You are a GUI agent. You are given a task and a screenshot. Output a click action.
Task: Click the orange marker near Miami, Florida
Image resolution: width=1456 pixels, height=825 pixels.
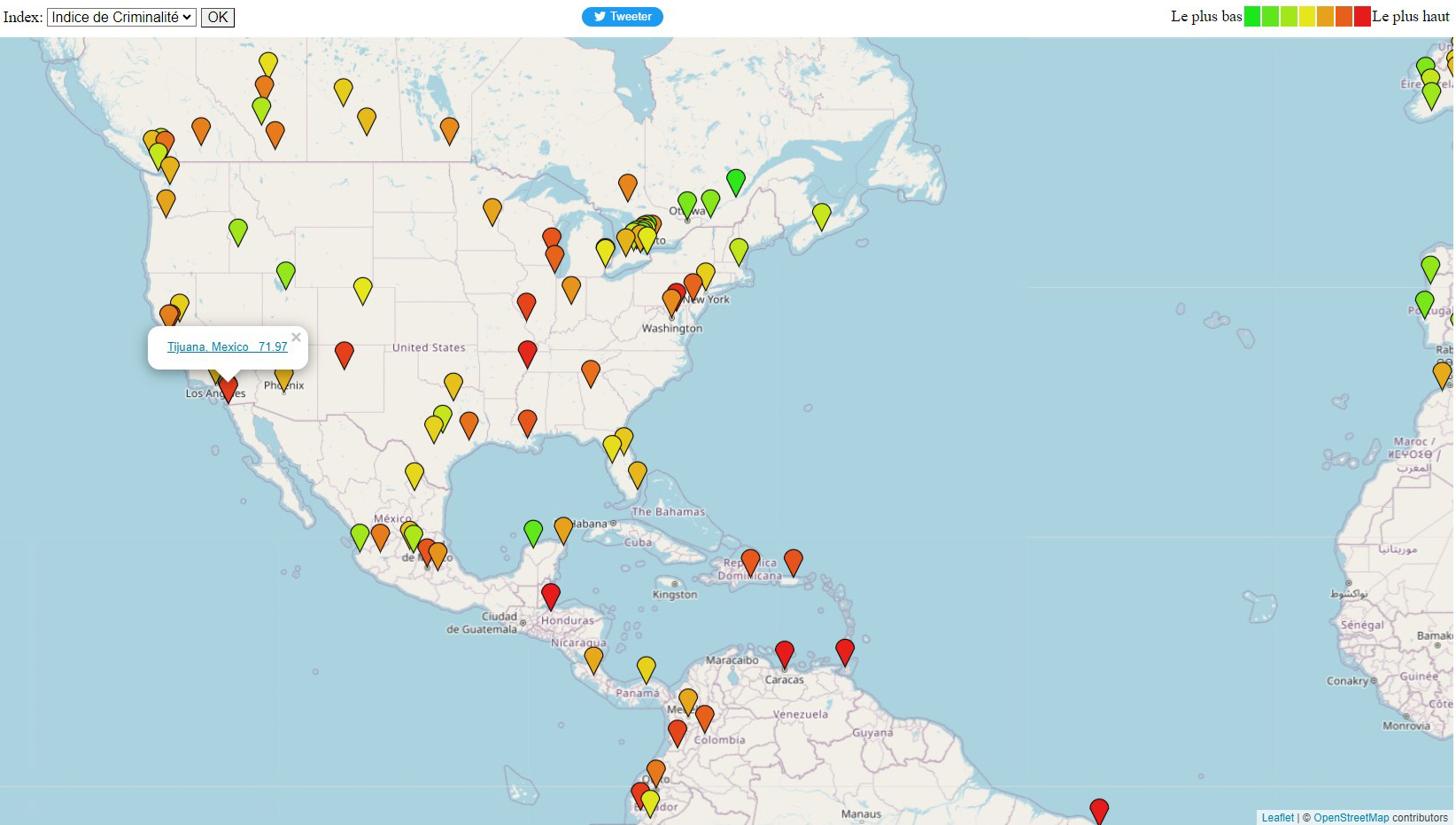point(637,474)
